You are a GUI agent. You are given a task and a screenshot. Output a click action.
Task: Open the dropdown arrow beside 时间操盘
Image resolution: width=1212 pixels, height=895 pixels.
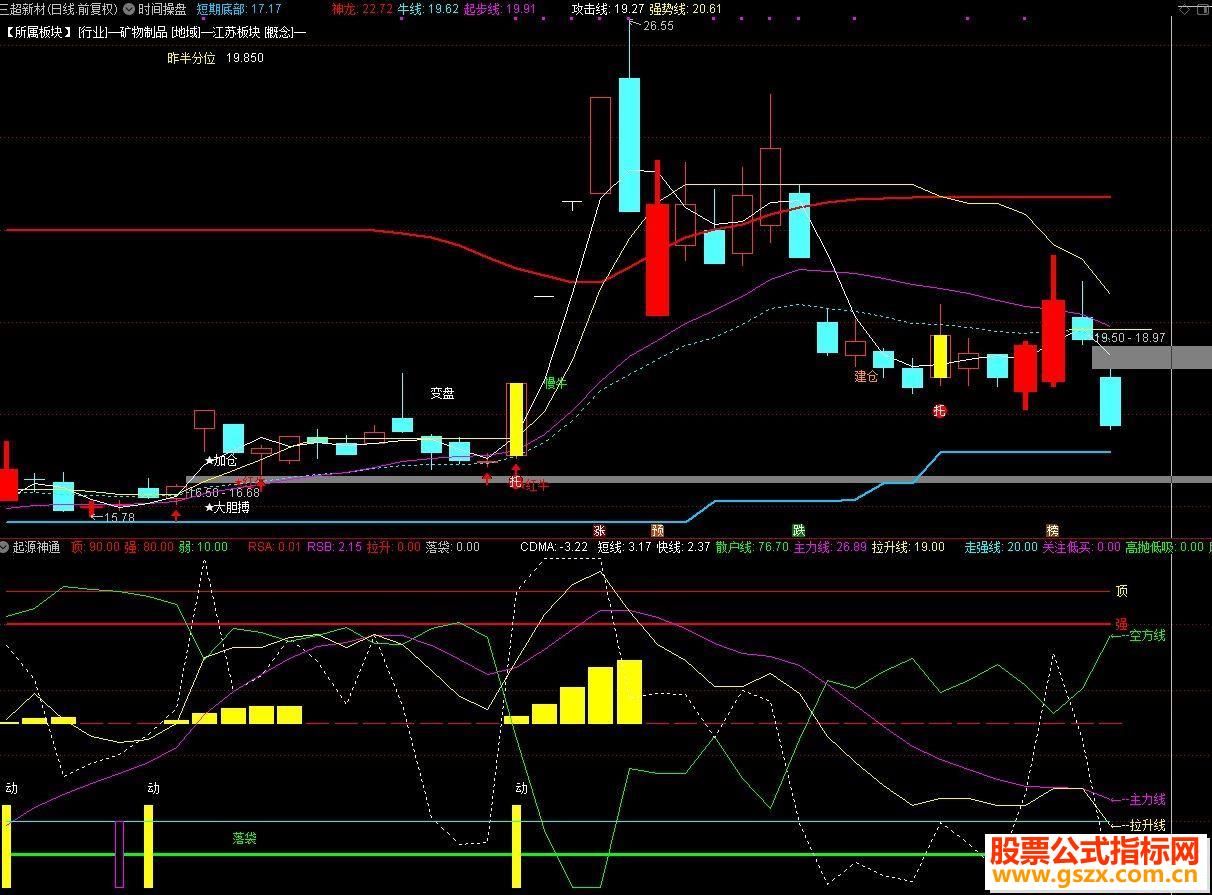[129, 9]
